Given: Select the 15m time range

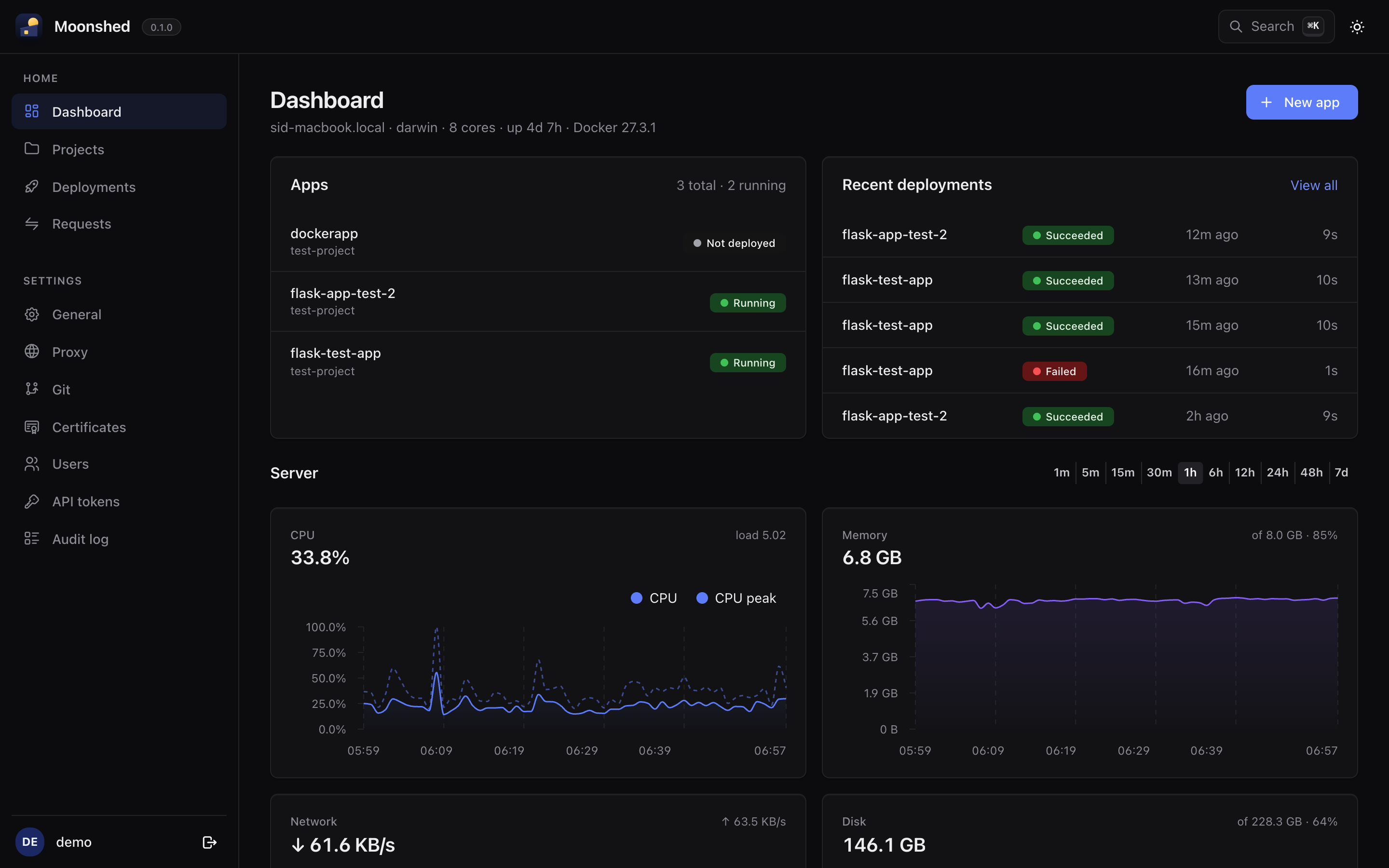Looking at the screenshot, I should 1123,473.
